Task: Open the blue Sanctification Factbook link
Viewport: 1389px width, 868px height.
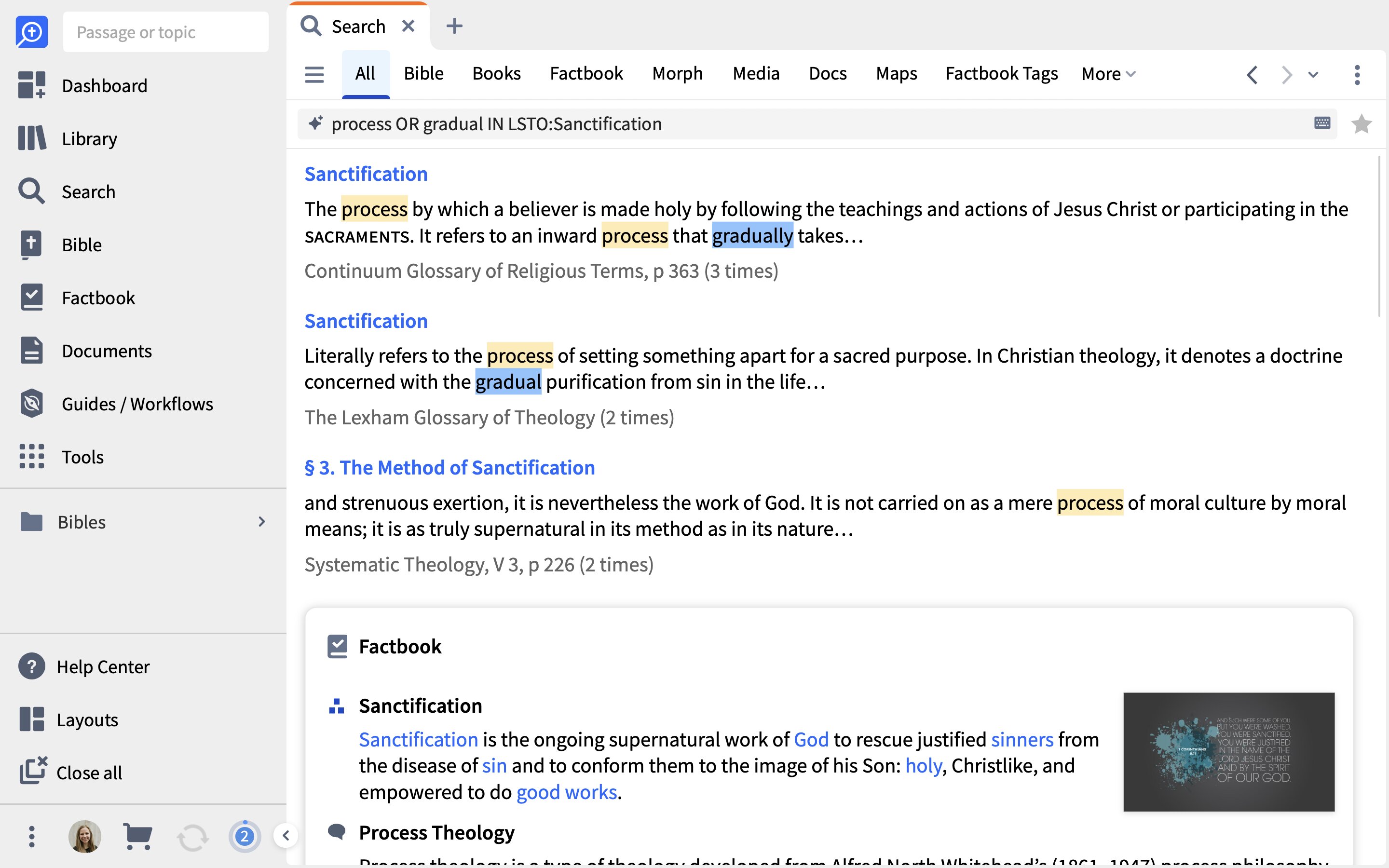Action: click(419, 739)
